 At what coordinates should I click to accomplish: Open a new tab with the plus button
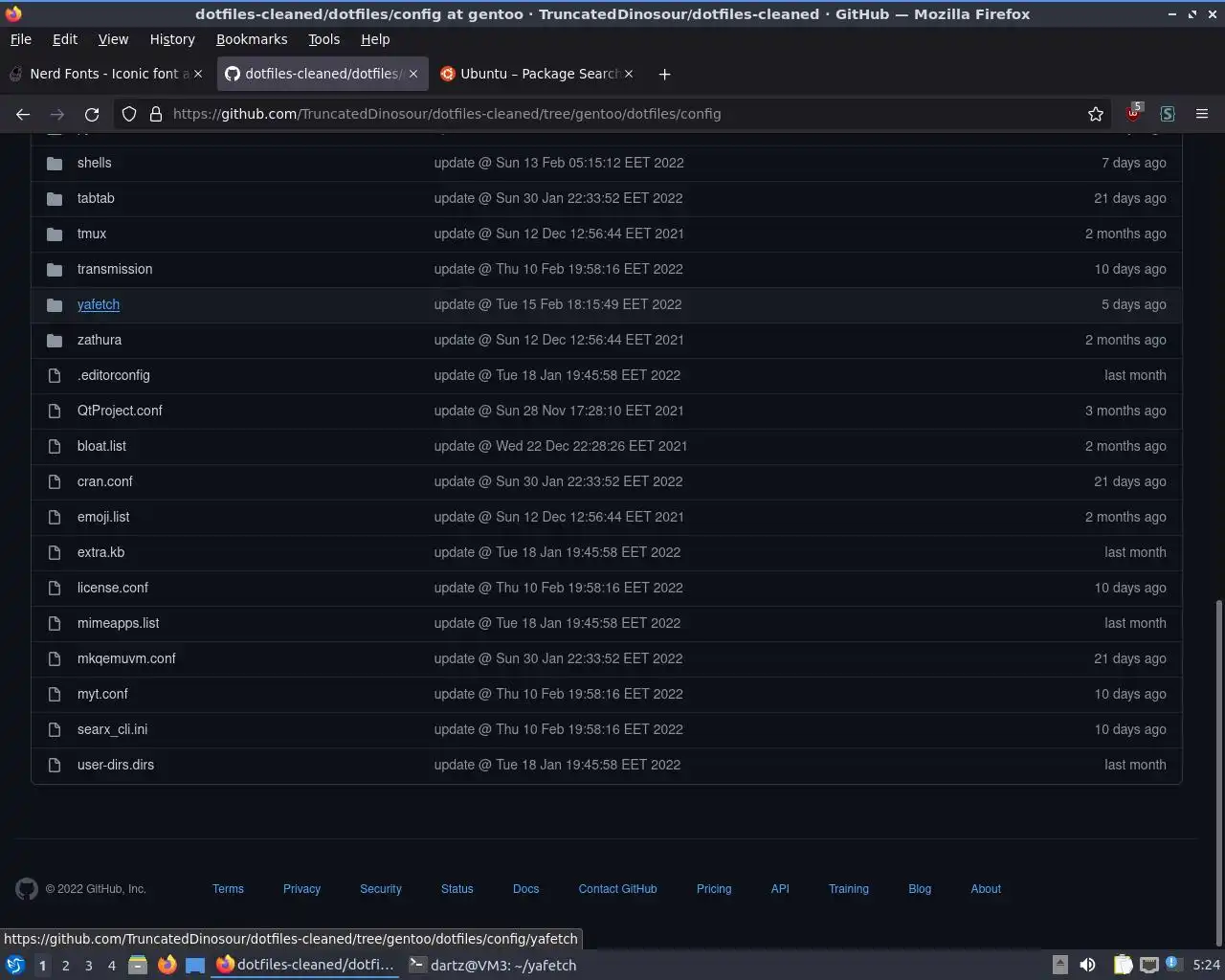(664, 74)
